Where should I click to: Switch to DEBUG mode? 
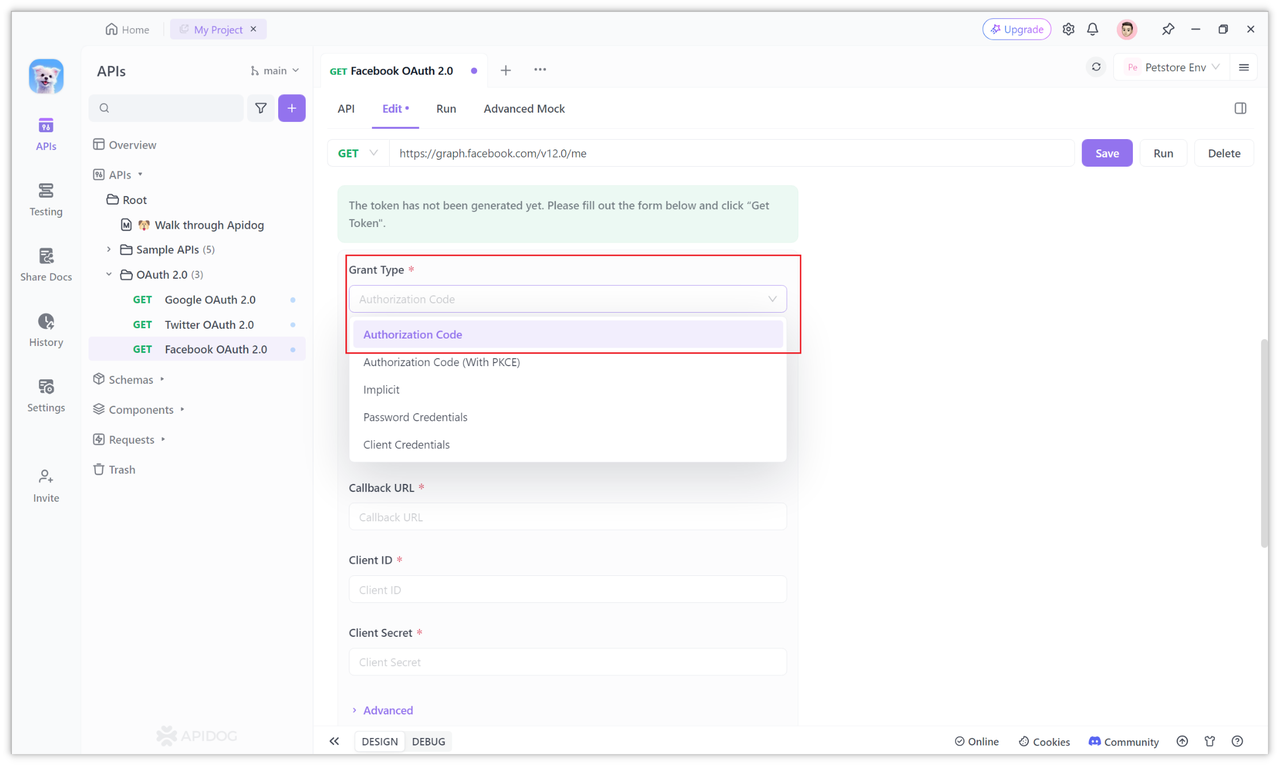pyautogui.click(x=429, y=741)
